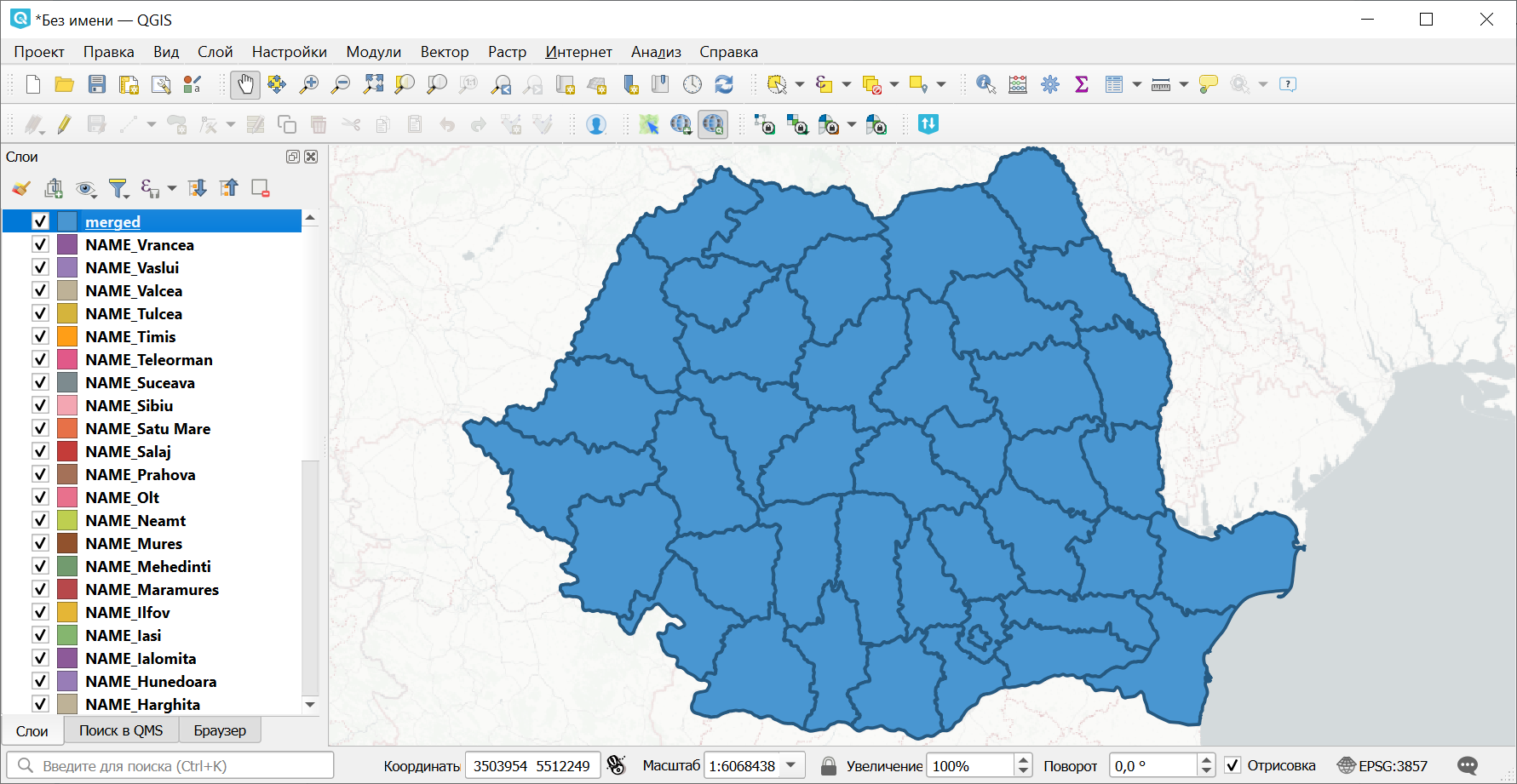Select the Identify Features tool

(x=985, y=84)
